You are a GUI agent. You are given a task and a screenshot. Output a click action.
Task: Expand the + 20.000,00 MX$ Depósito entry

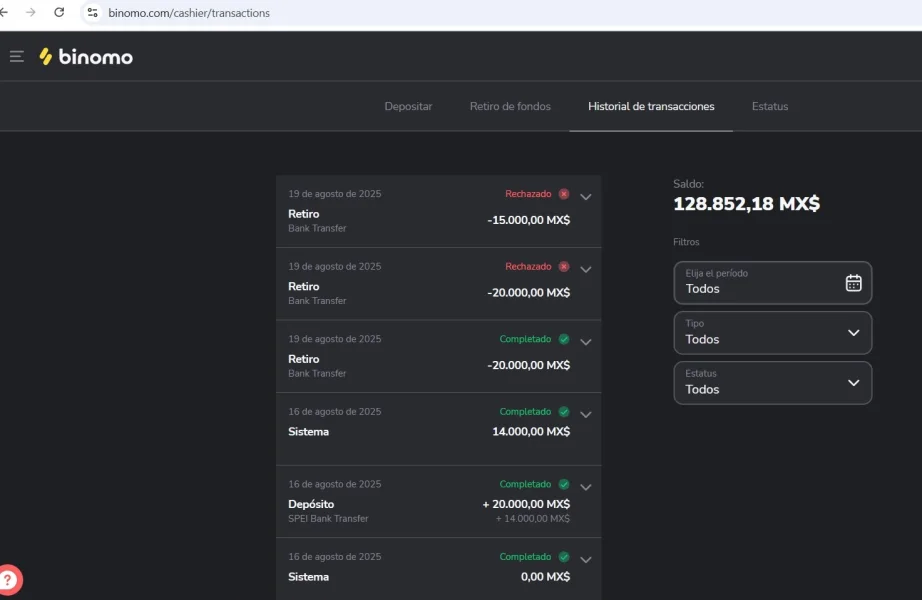tap(586, 487)
